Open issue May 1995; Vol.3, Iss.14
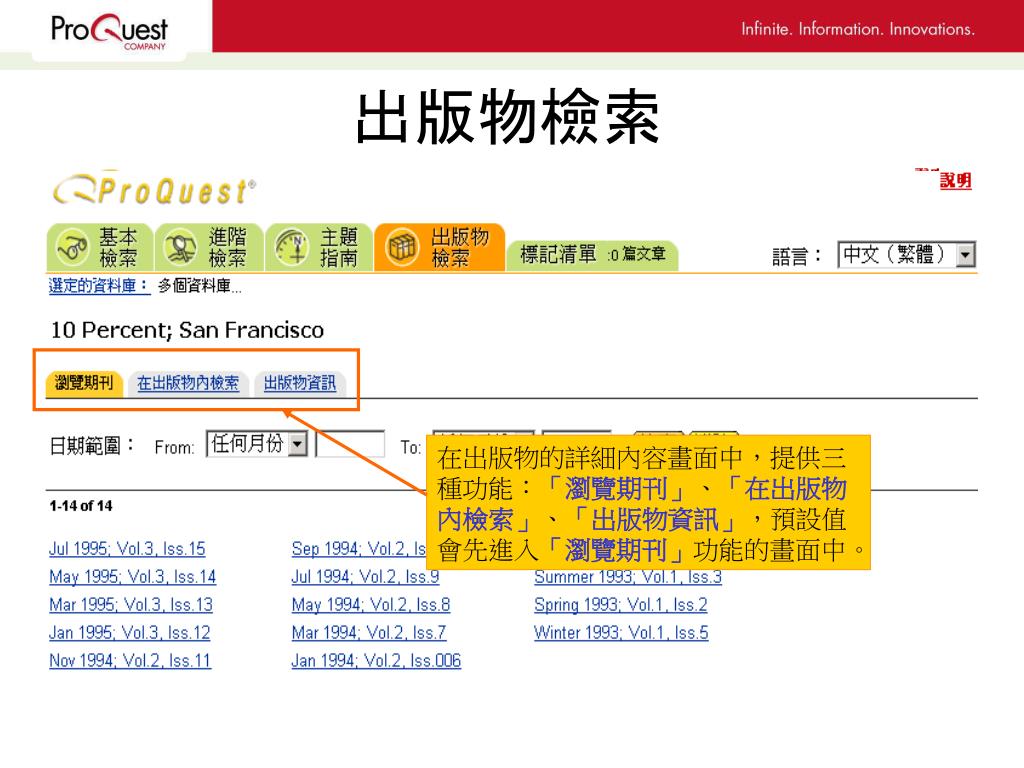The height and width of the screenshot is (768, 1024). click(x=133, y=577)
